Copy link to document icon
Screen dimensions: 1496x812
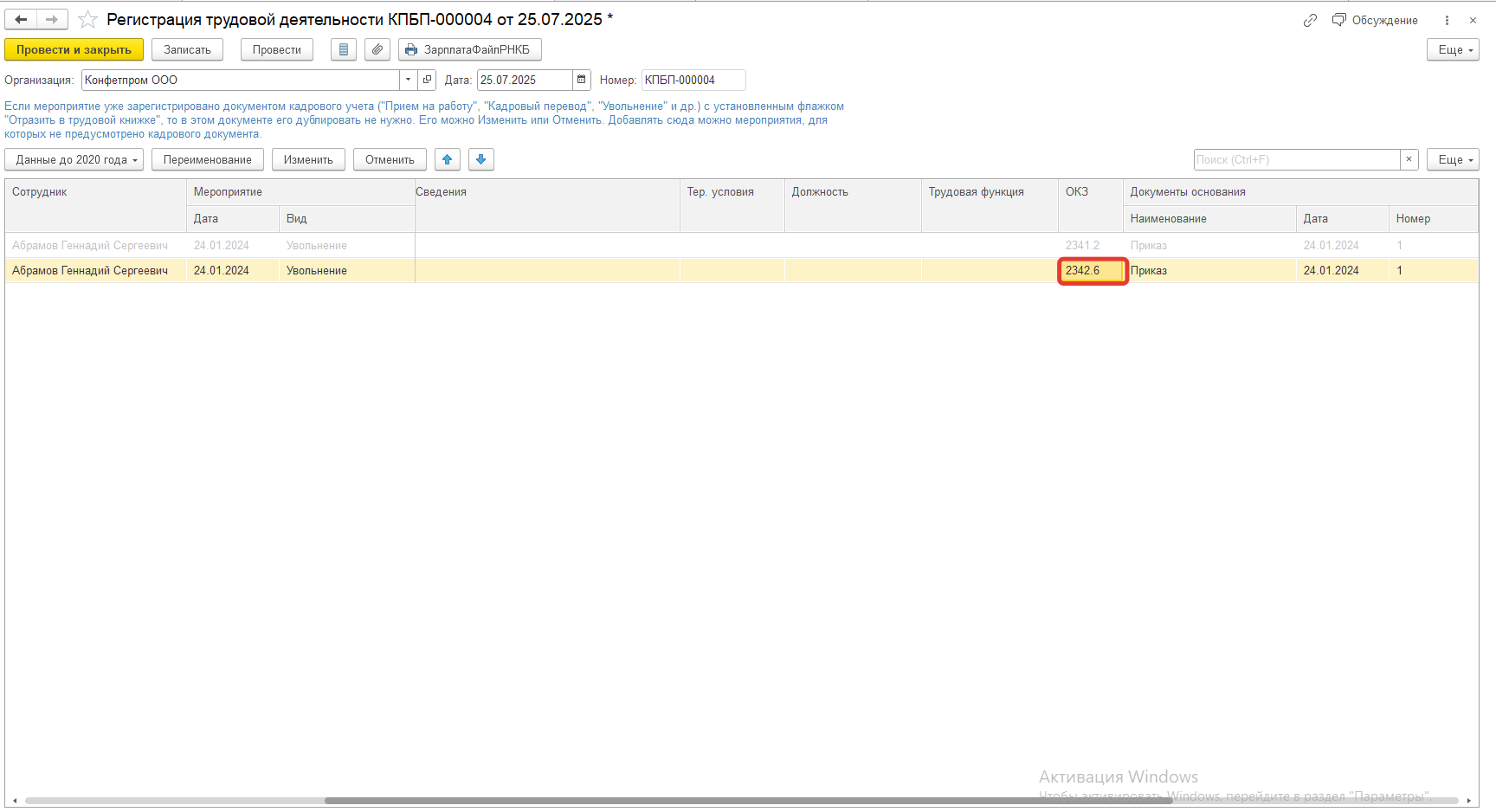tap(1310, 20)
